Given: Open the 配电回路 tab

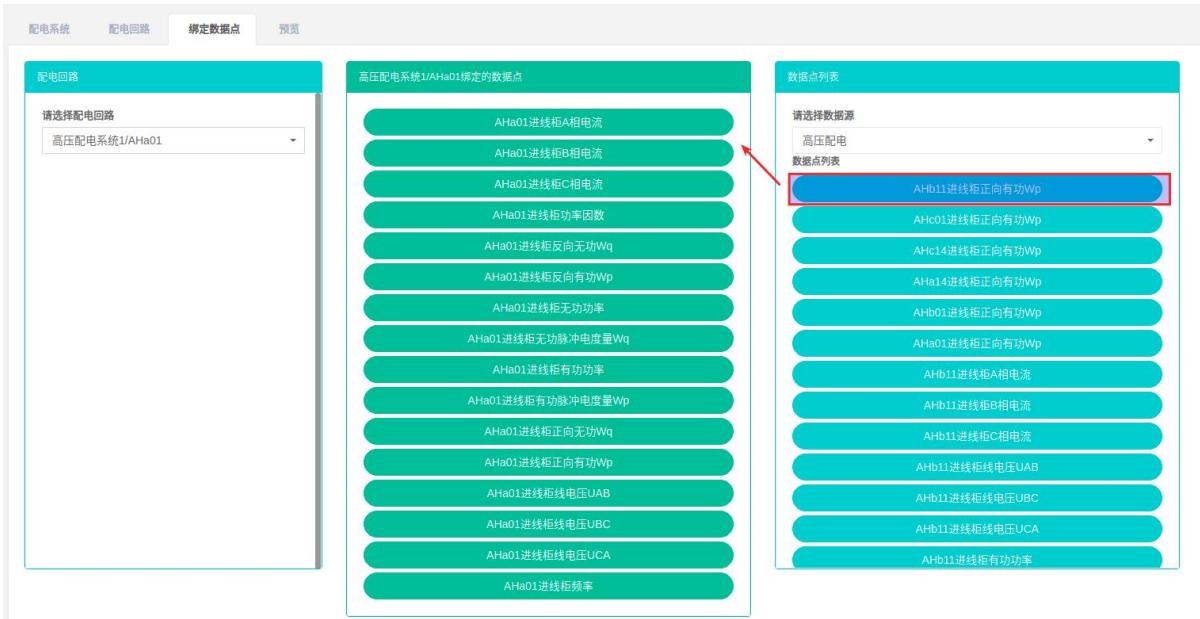Looking at the screenshot, I should 129,28.
